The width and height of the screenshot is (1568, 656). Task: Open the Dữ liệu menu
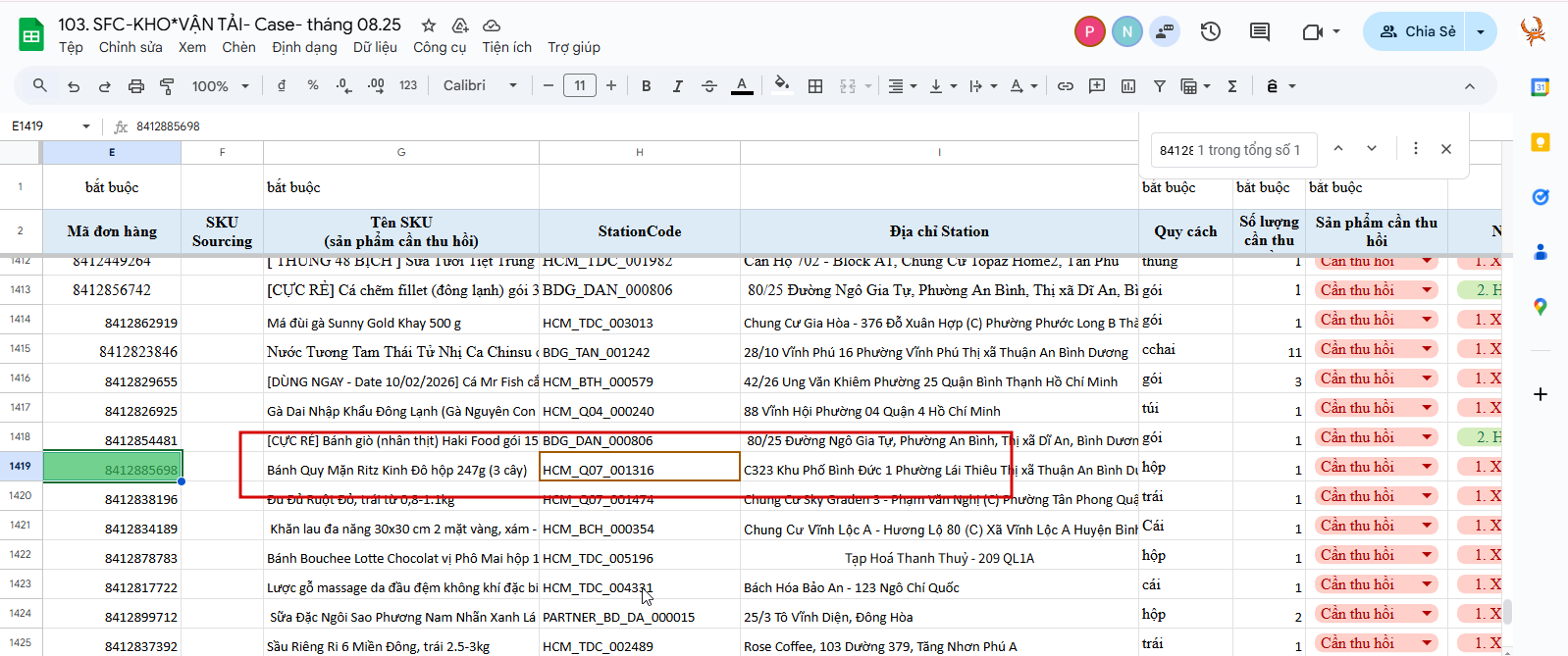click(375, 47)
